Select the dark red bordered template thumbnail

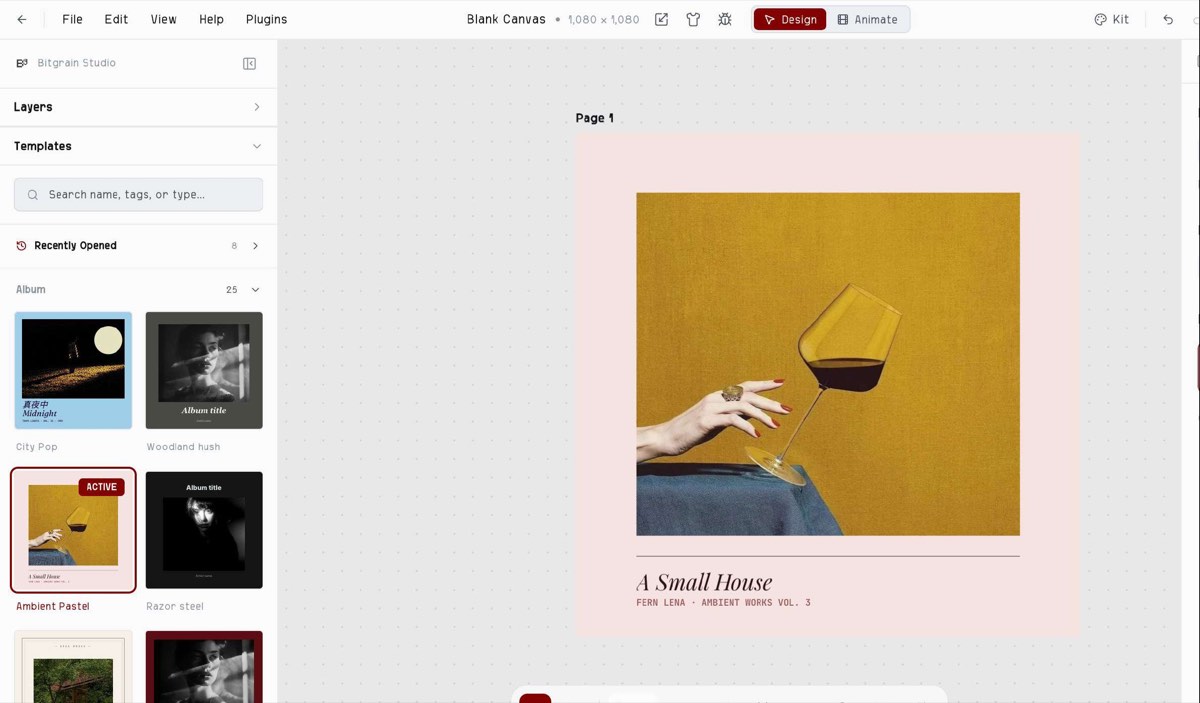click(x=204, y=667)
